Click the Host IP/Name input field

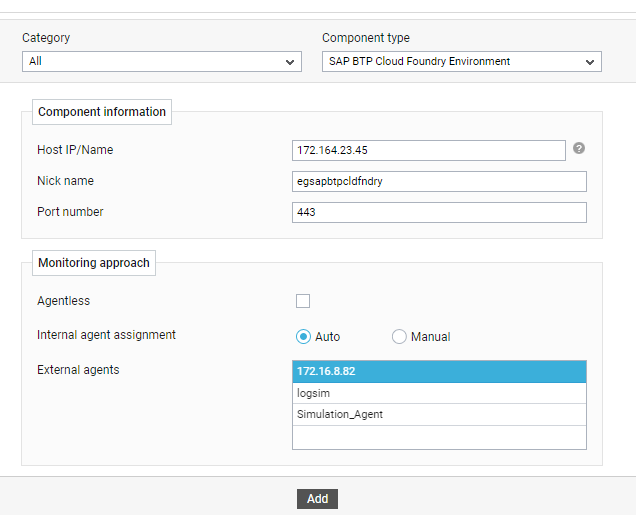click(x=429, y=150)
